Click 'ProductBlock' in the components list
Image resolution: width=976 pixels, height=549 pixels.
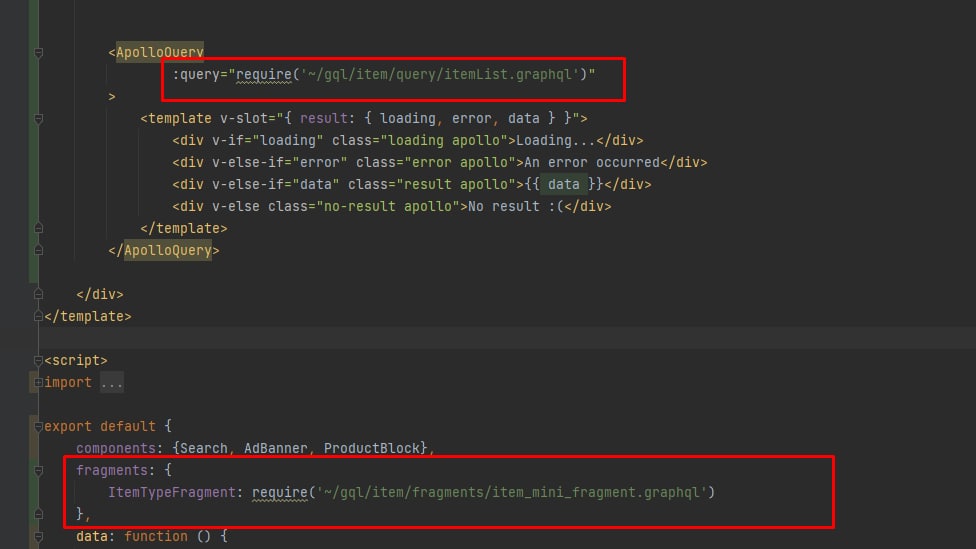point(372,448)
